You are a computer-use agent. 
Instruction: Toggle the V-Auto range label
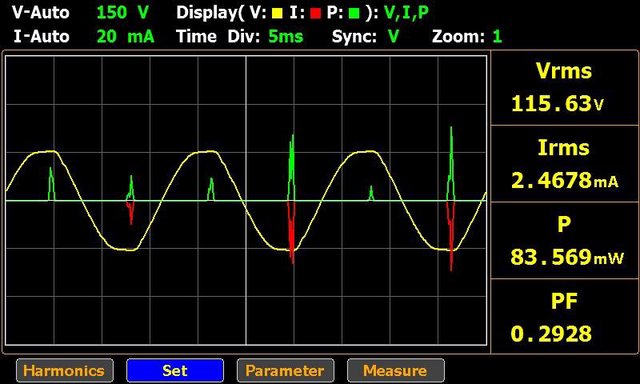40,13
